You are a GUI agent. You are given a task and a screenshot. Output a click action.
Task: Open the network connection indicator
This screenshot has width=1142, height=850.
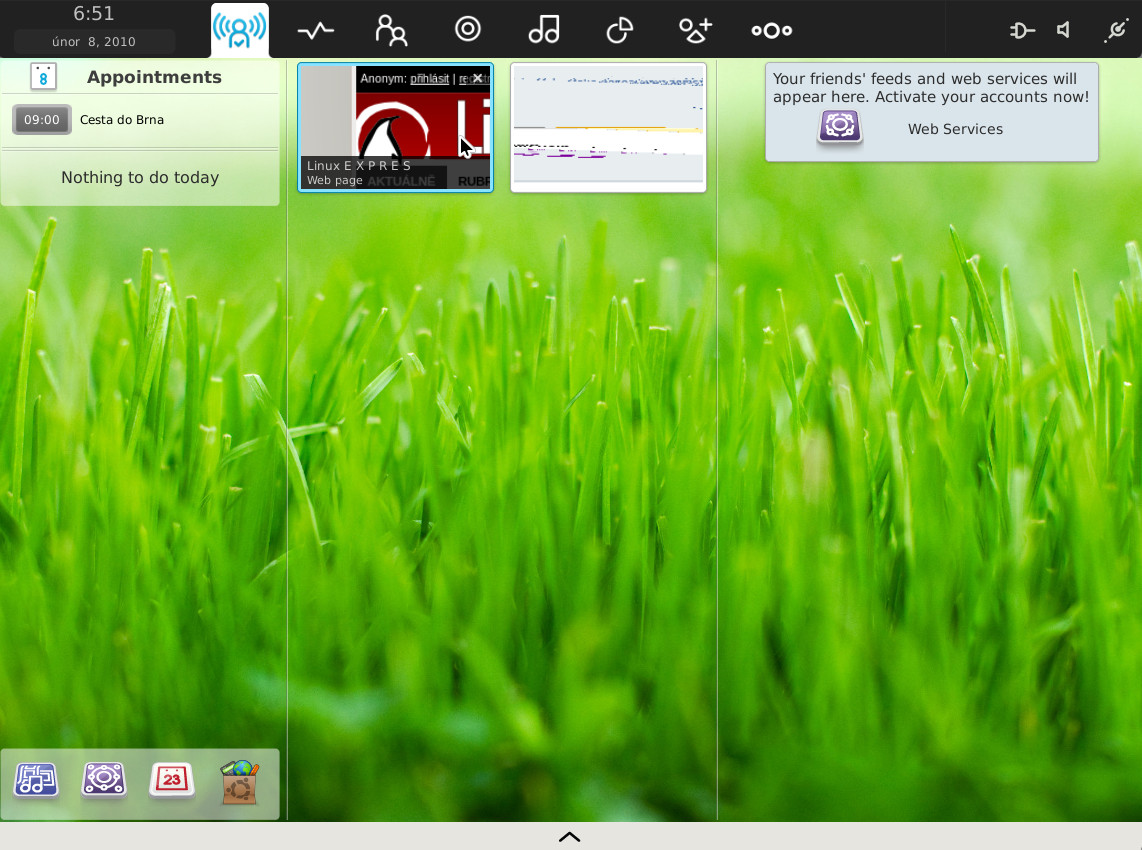[x=1116, y=30]
